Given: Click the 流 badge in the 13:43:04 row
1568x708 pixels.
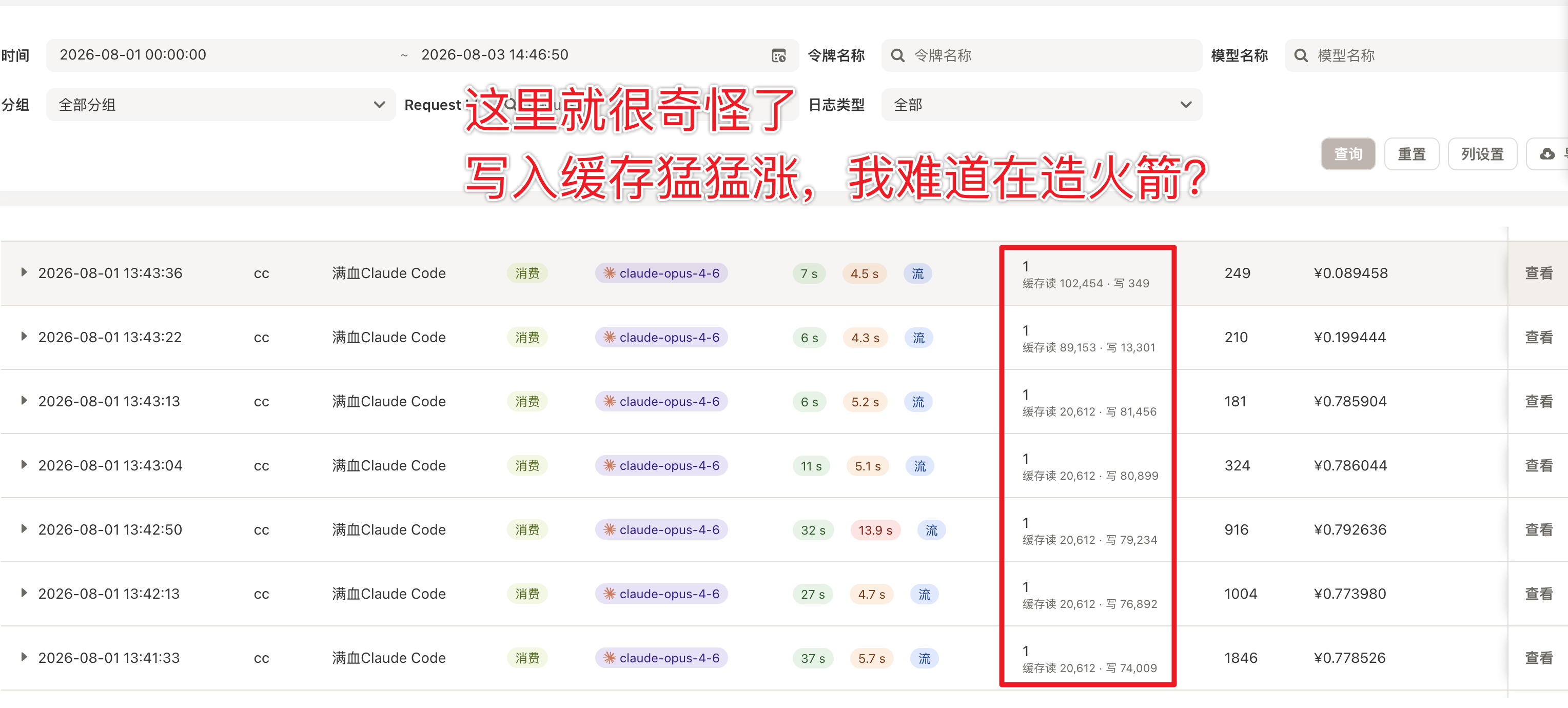Looking at the screenshot, I should 920,466.
